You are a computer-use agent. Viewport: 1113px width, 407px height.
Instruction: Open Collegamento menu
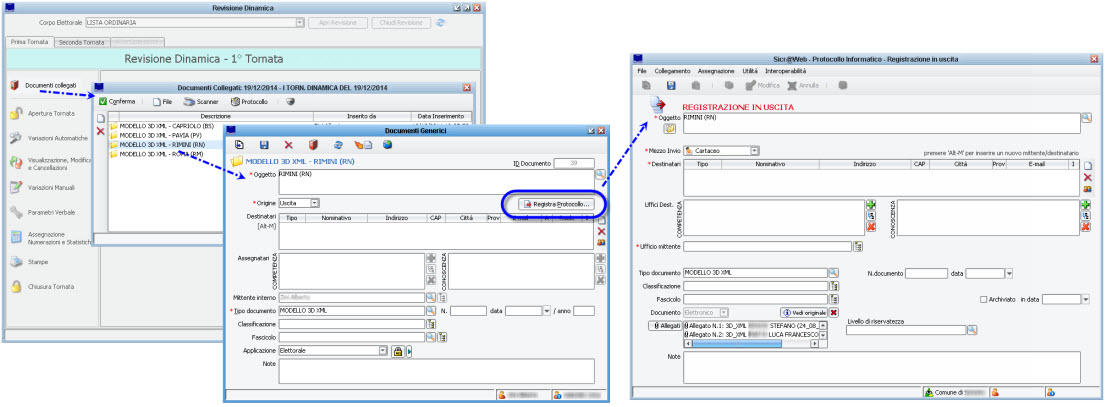[673, 72]
